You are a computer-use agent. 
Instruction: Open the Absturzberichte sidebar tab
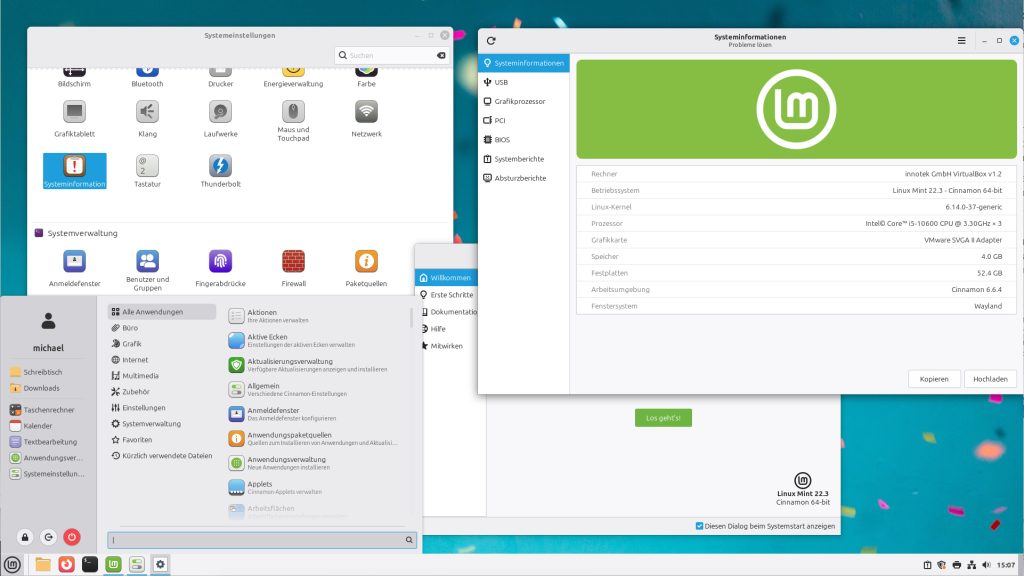520,178
